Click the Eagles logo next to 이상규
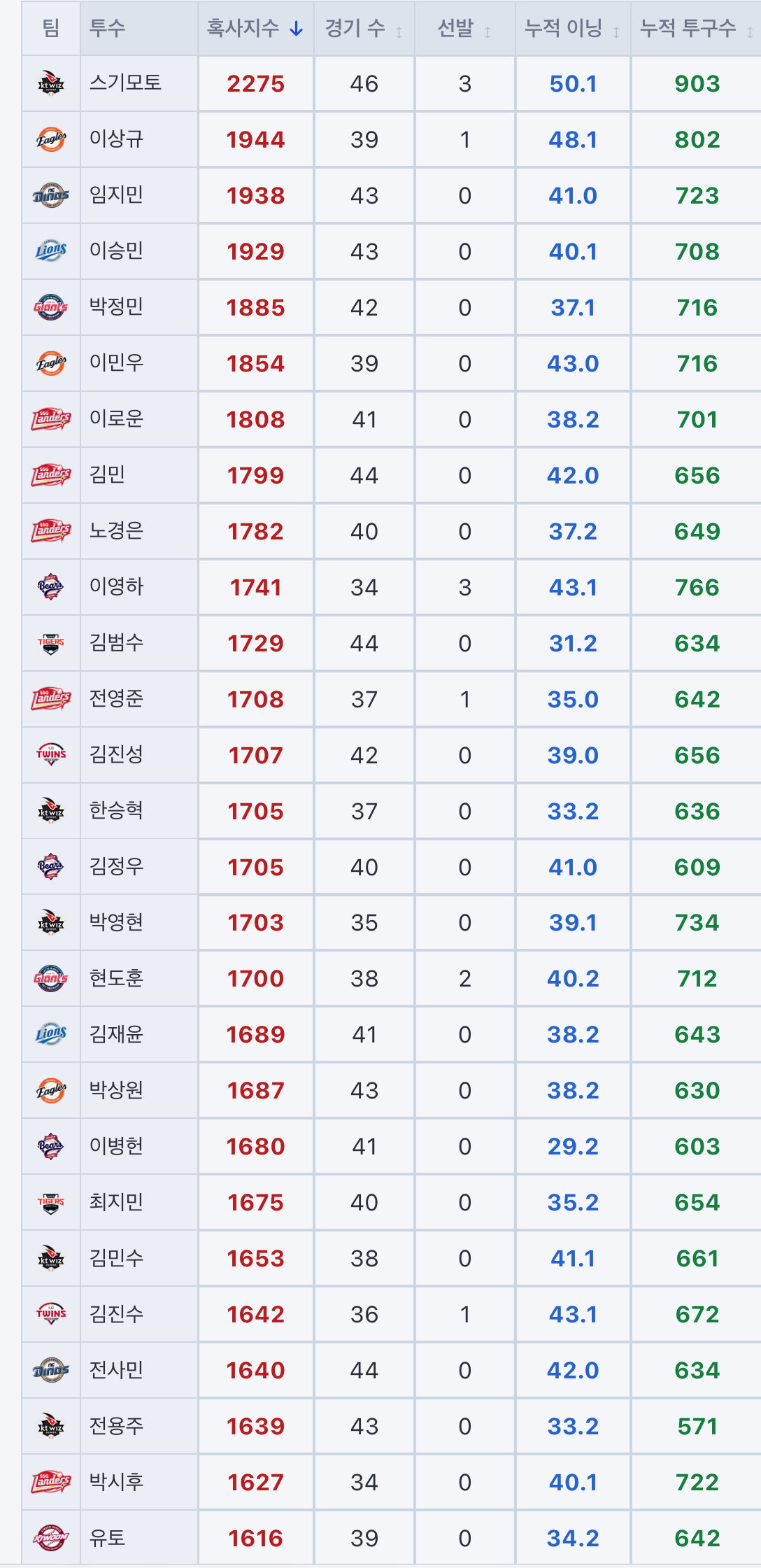Viewport: 761px width, 1568px height. pos(51,139)
